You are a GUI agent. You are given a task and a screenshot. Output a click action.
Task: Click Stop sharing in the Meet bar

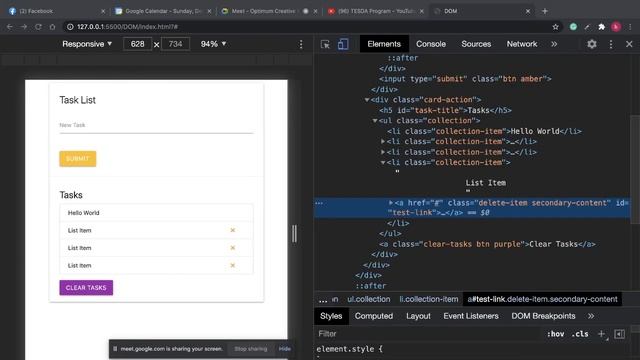click(x=251, y=349)
